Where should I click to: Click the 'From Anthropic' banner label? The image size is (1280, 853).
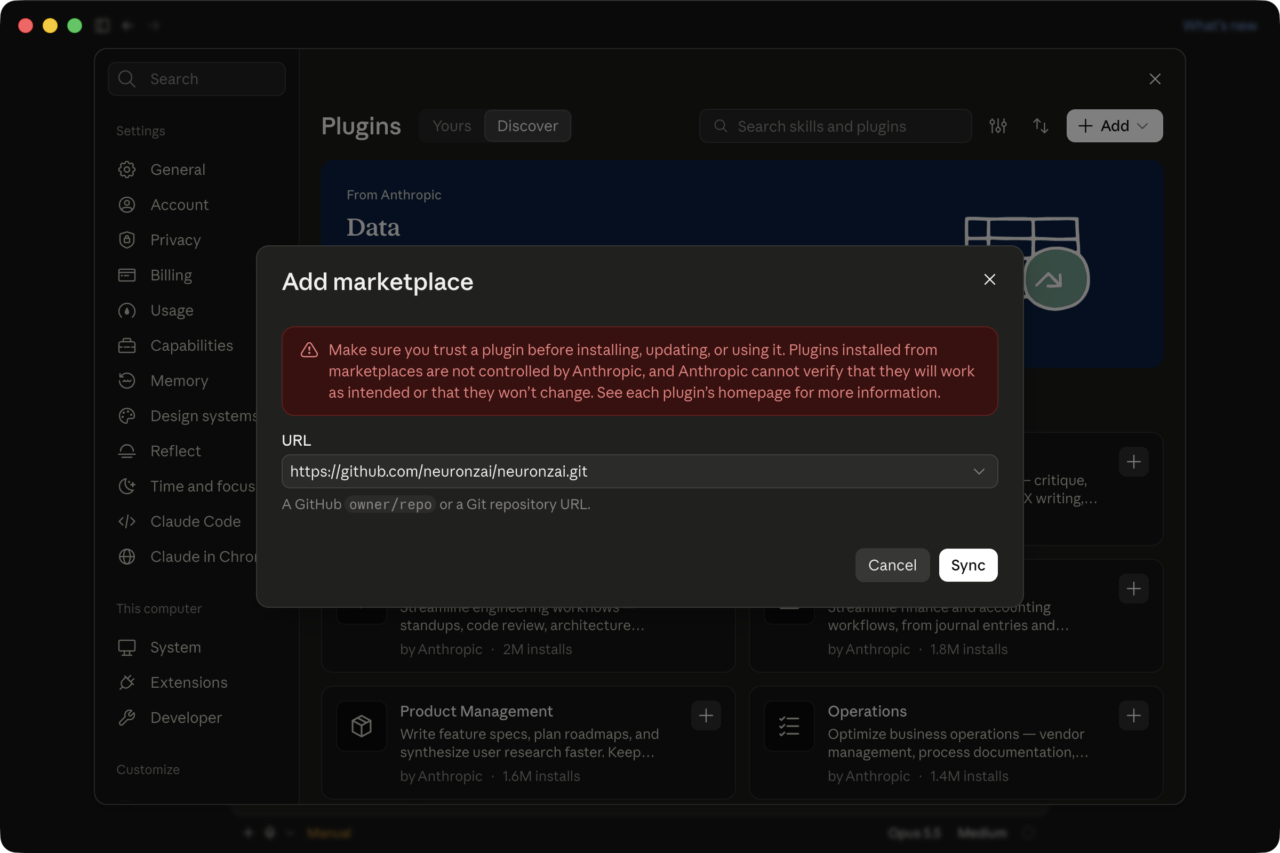coord(394,195)
